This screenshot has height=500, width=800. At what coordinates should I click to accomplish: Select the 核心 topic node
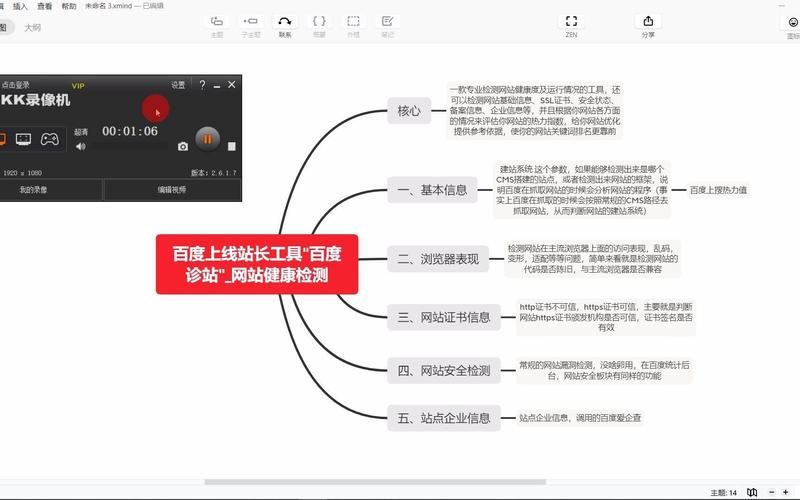coord(409,111)
